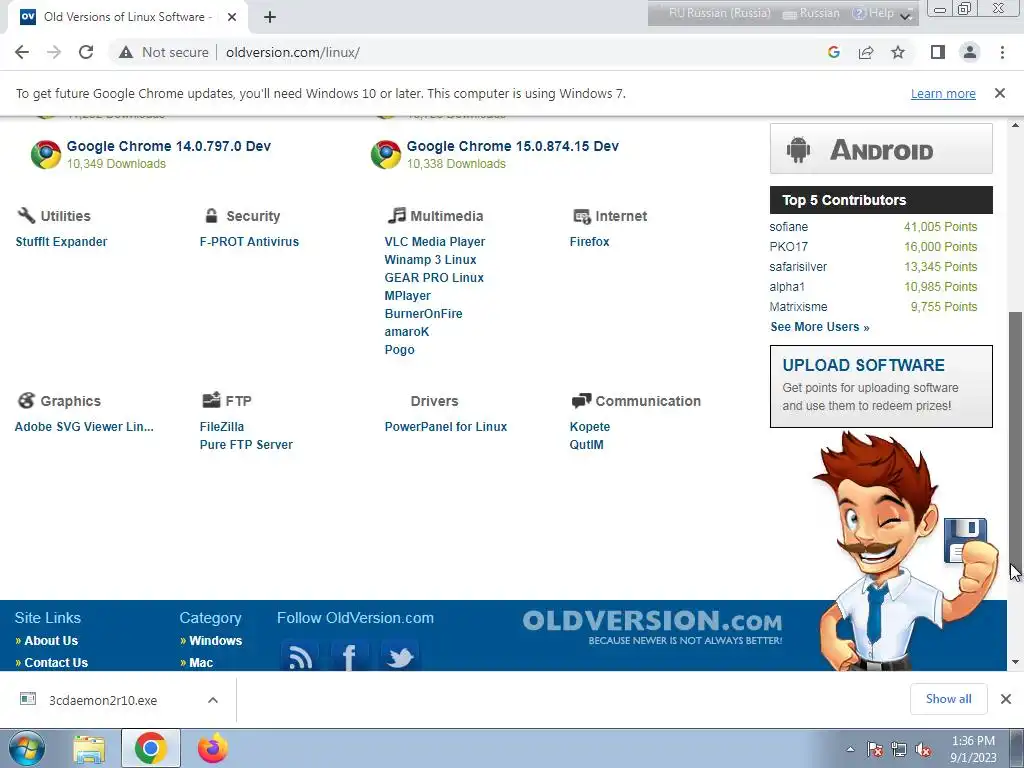Click Show all downloads
The height and width of the screenshot is (768, 1024).
point(948,699)
